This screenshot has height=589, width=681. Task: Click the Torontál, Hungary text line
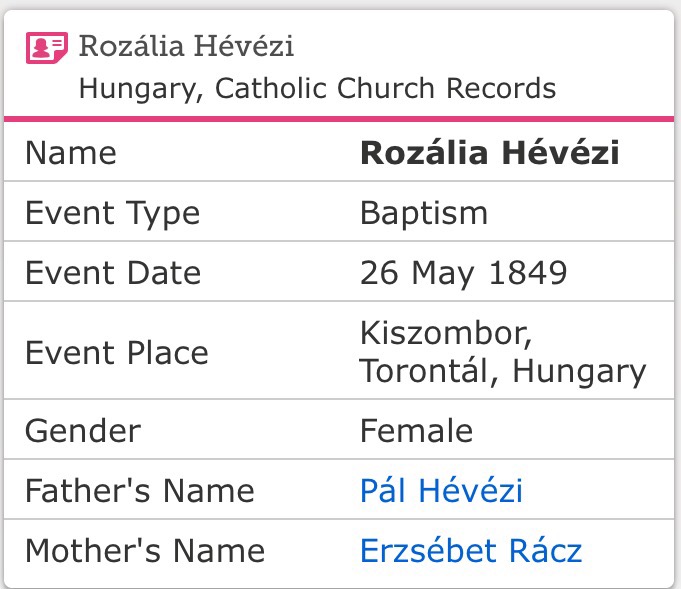tap(502, 372)
